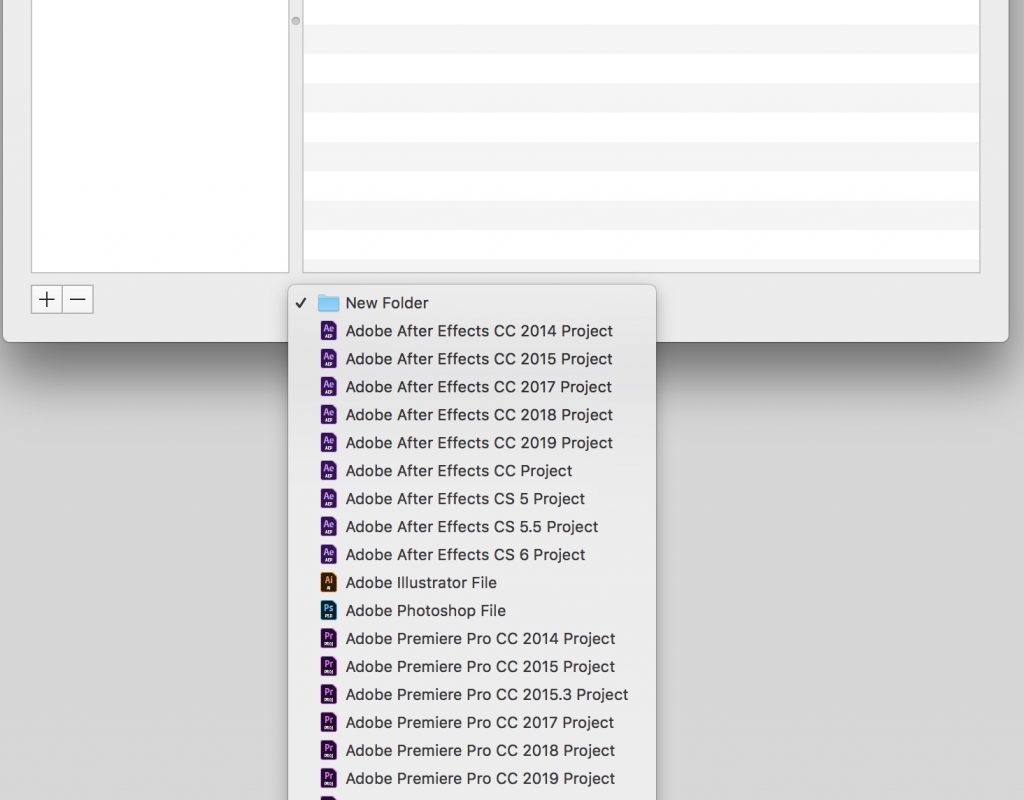Choose Adobe After Effects CC 2015 Project
This screenshot has width=1024, height=800.
click(x=472, y=359)
